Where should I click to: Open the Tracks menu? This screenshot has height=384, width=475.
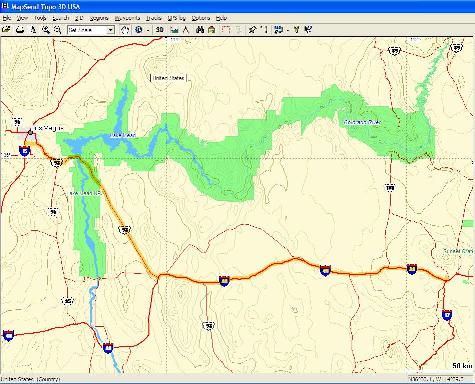click(x=154, y=18)
